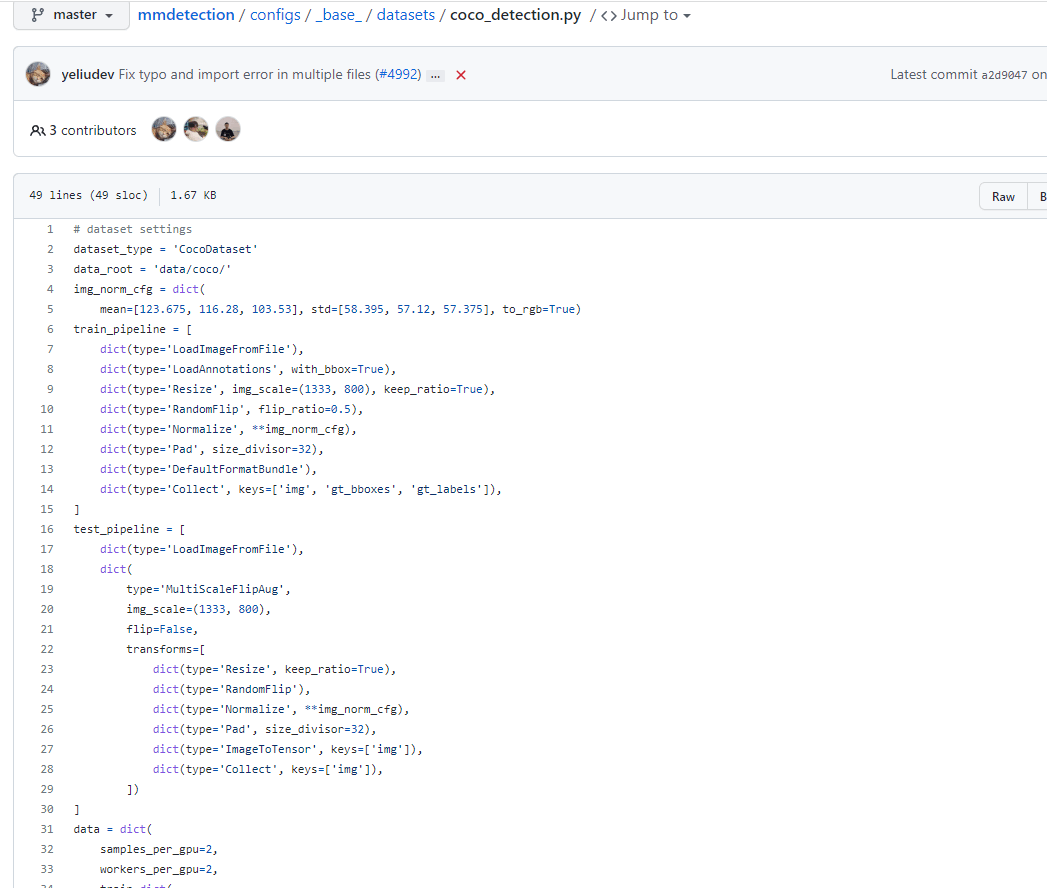Click the people icon next to 3 contributors
Screen dimensions: 1047x888
click(37, 129)
